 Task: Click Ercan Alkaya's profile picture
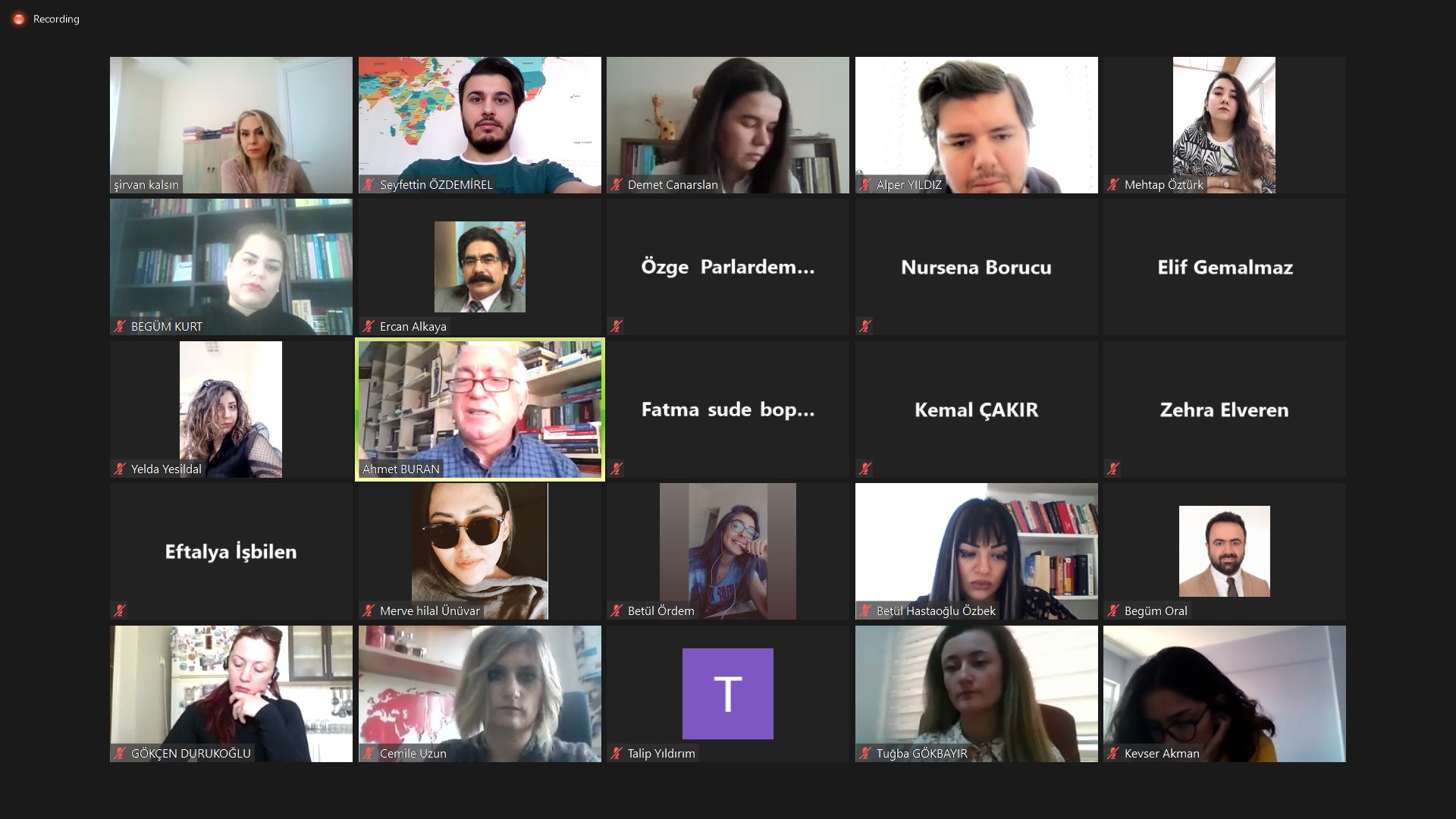(480, 267)
